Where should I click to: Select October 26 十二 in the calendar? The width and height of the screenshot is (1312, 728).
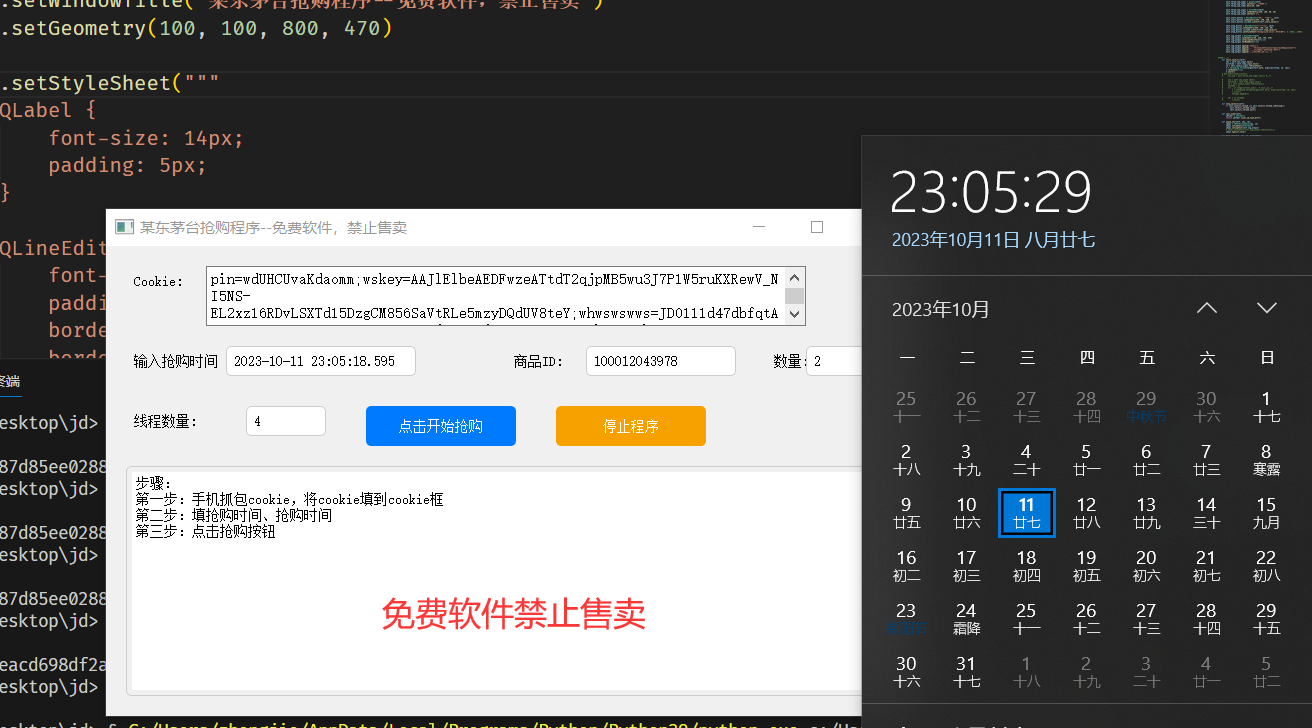[1086, 619]
